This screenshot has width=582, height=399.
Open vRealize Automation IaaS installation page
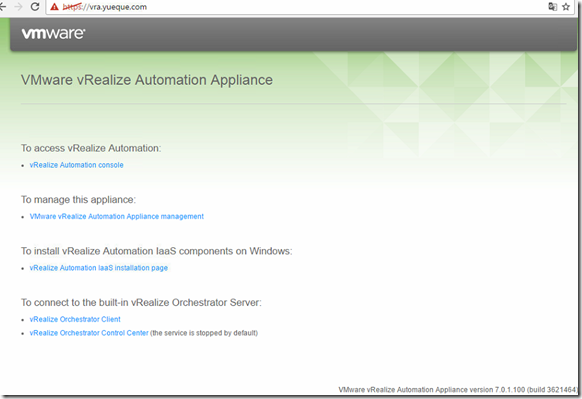[x=99, y=268]
